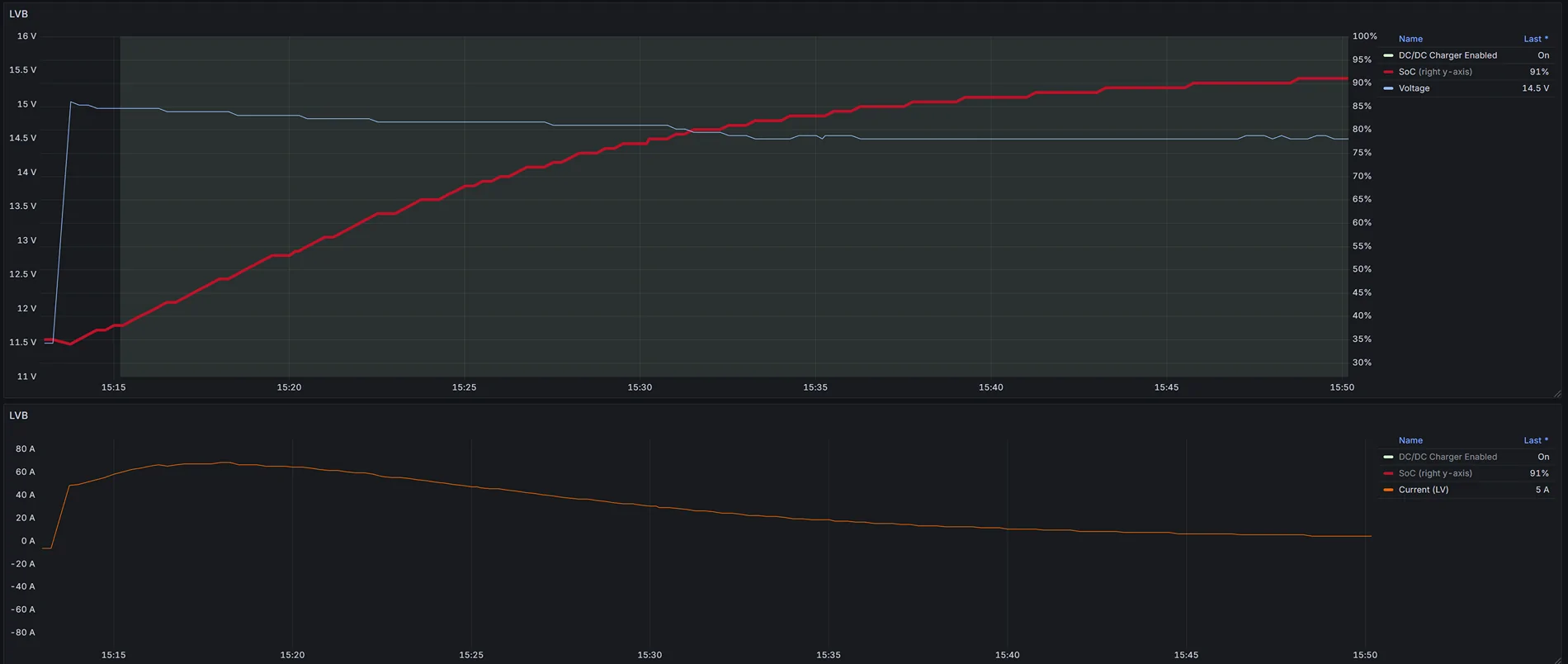Sort current panel legend by Name header
Image resolution: width=1568 pixels, height=664 pixels.
(1410, 440)
